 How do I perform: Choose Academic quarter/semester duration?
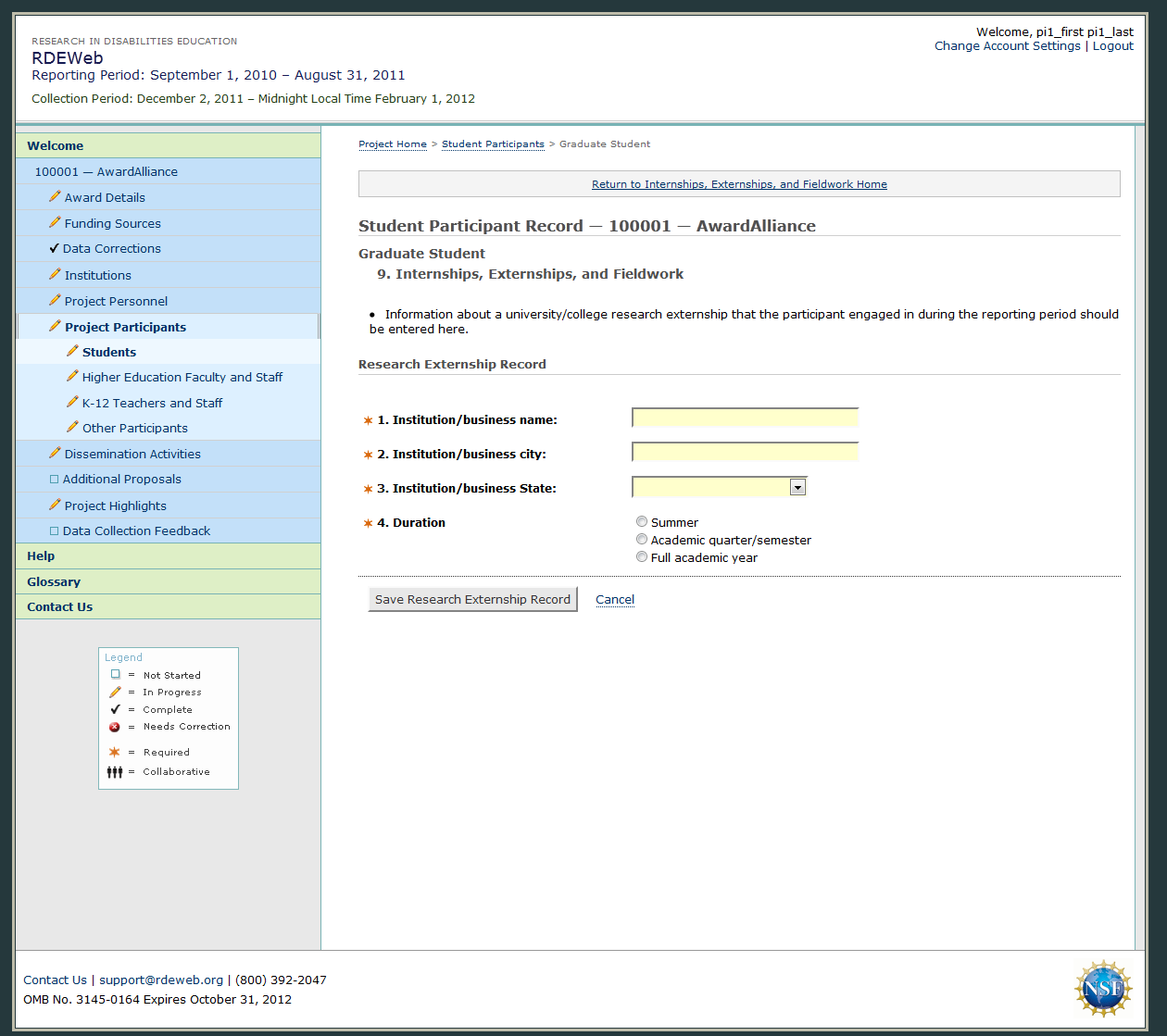642,540
